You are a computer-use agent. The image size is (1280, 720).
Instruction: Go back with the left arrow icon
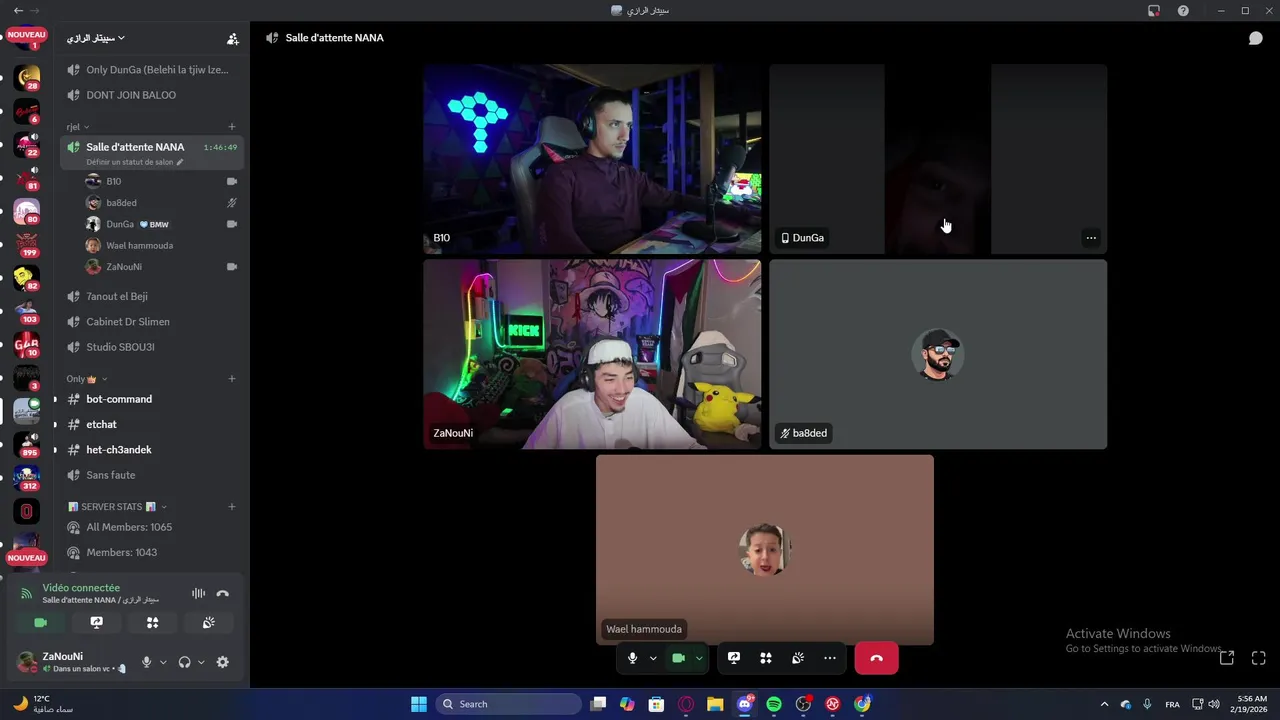coord(18,10)
